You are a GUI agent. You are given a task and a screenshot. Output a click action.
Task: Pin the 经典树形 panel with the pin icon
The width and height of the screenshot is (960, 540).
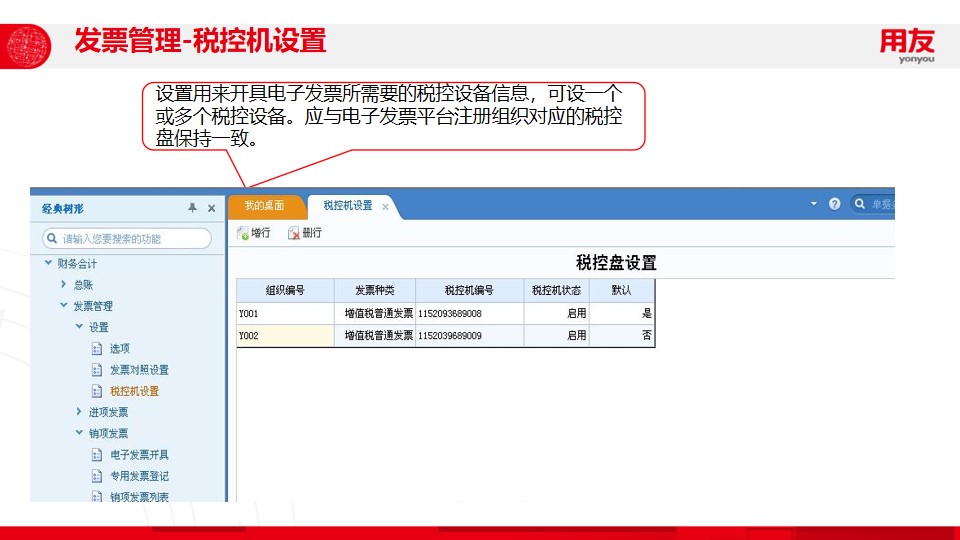(x=193, y=208)
